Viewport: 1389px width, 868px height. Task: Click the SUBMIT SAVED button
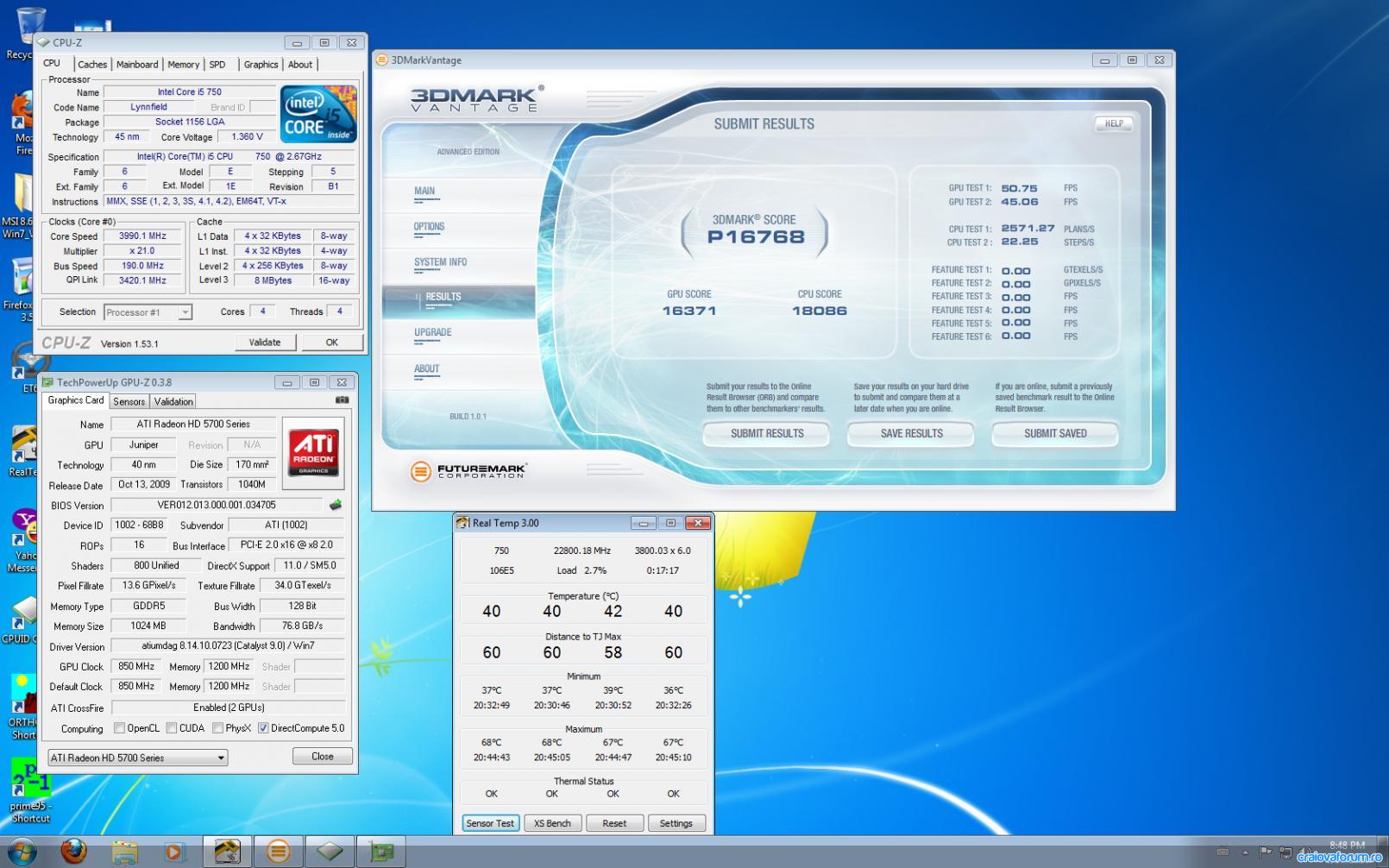1055,433
